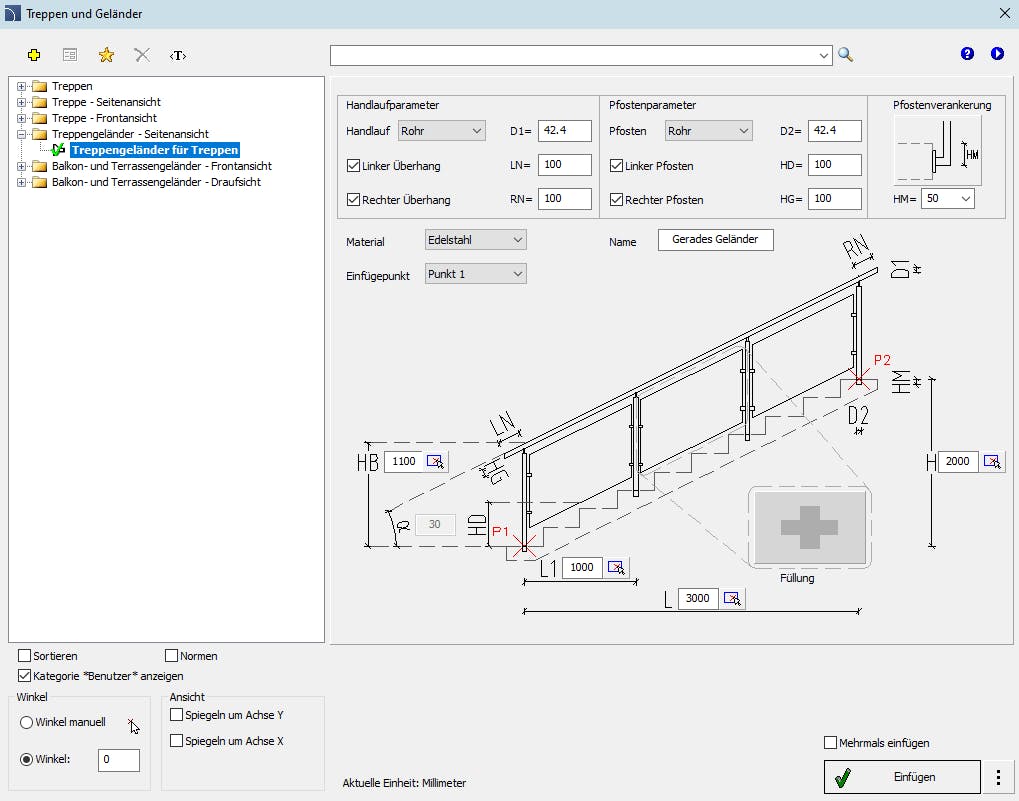Screen dimensions: 1019x801
Task: Click the Einfügen button
Action: pos(902,777)
